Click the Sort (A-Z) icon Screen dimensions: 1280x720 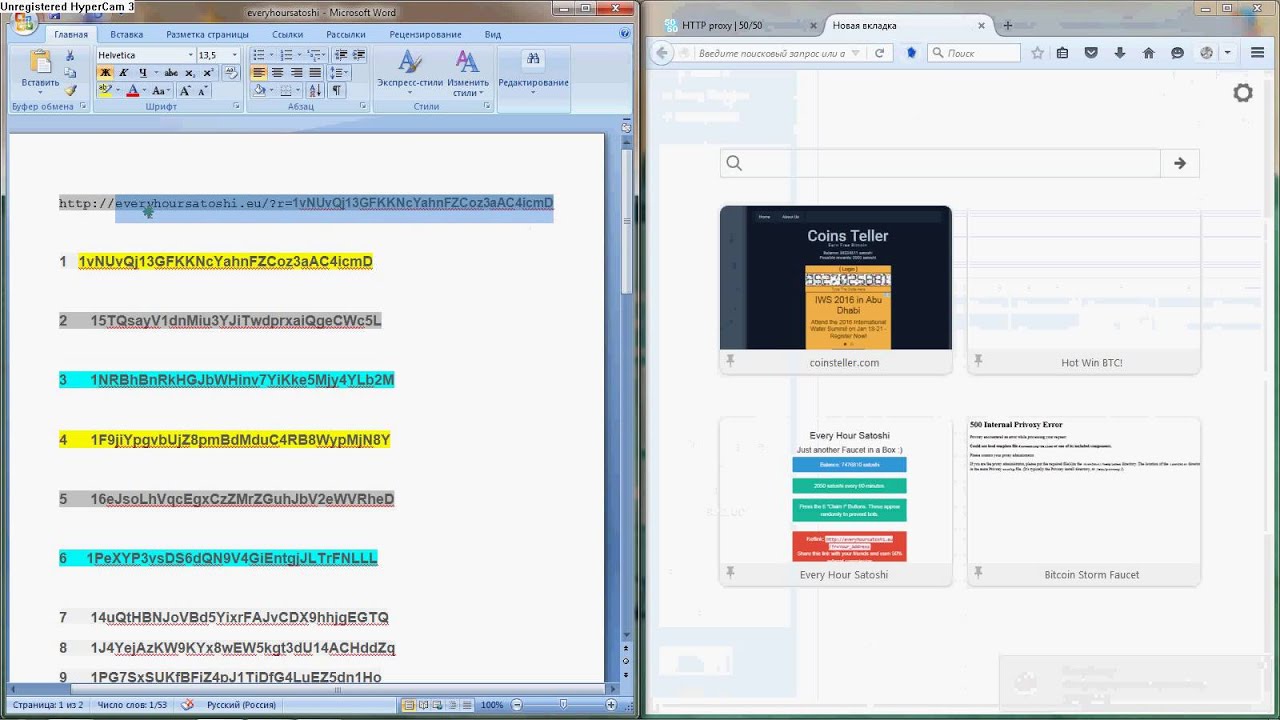coord(314,91)
